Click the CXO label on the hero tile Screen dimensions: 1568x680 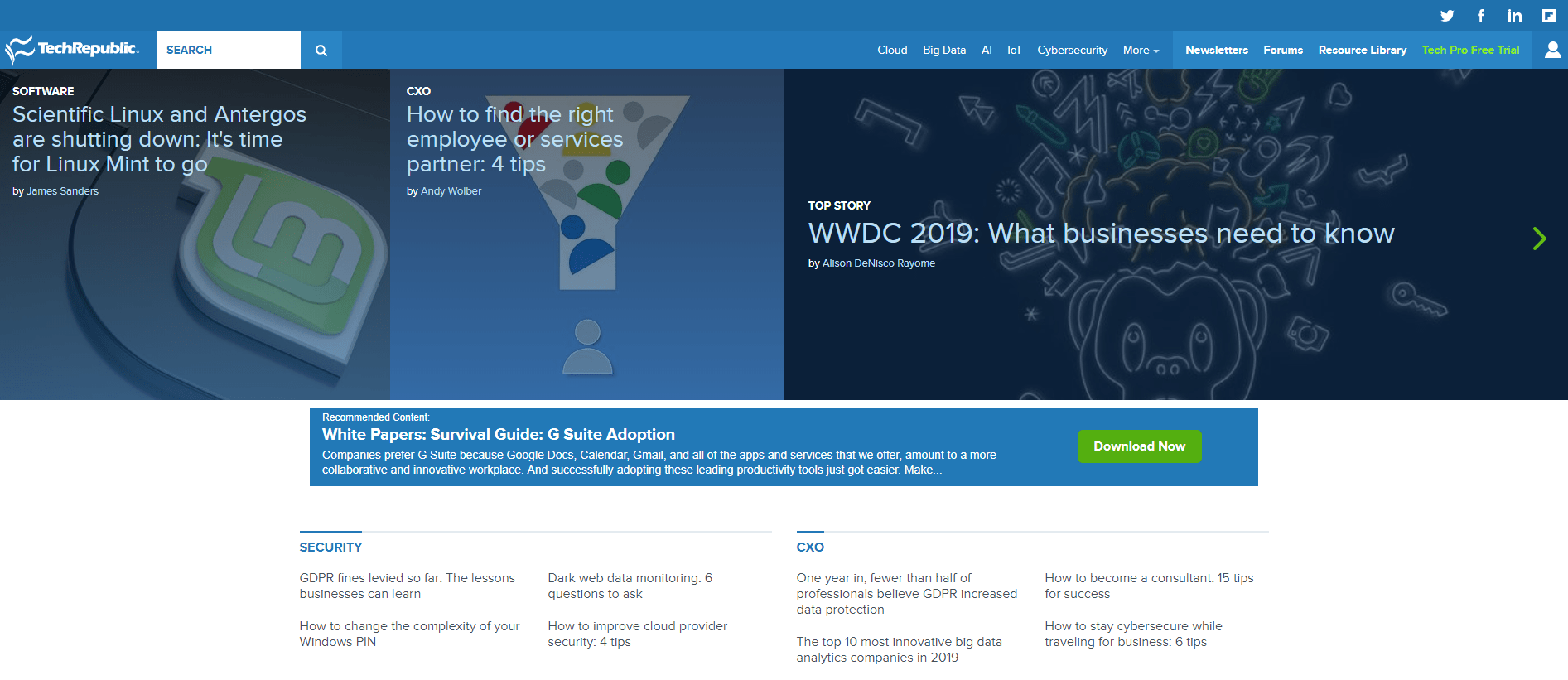[418, 91]
